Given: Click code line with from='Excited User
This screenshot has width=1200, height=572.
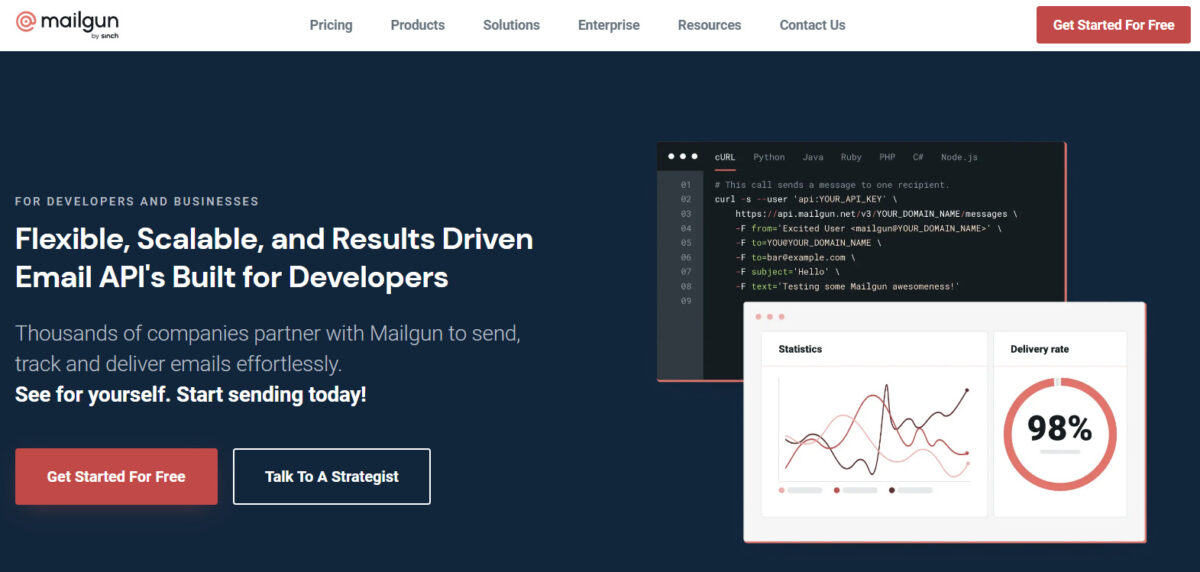Looking at the screenshot, I should [868, 228].
